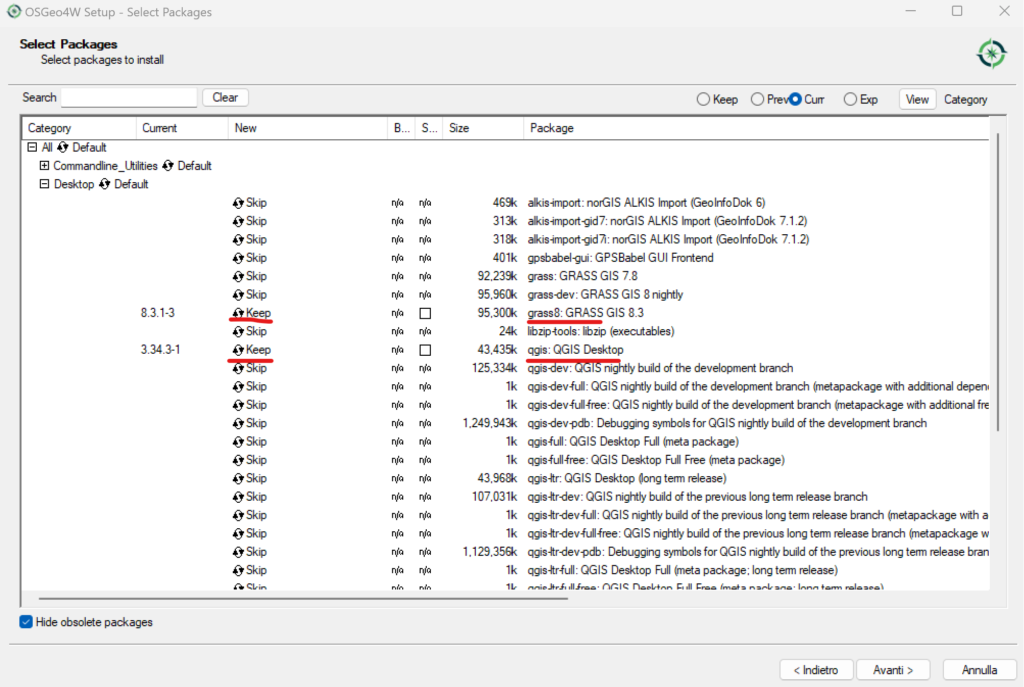This screenshot has height=687, width=1024.
Task: Click version 3.34.3-1 in Current column
Action: click(160, 350)
